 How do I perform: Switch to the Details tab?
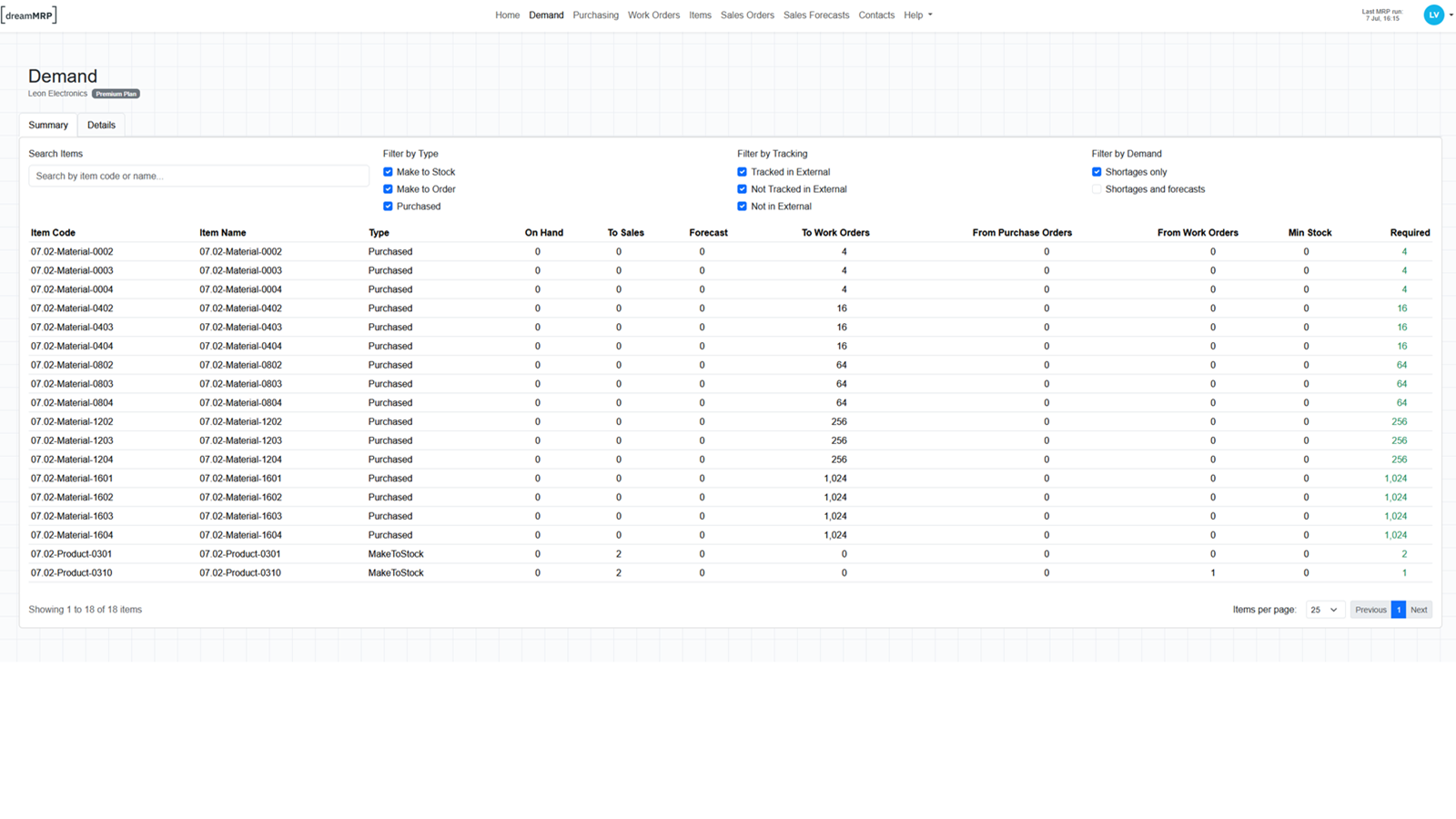[x=101, y=126]
